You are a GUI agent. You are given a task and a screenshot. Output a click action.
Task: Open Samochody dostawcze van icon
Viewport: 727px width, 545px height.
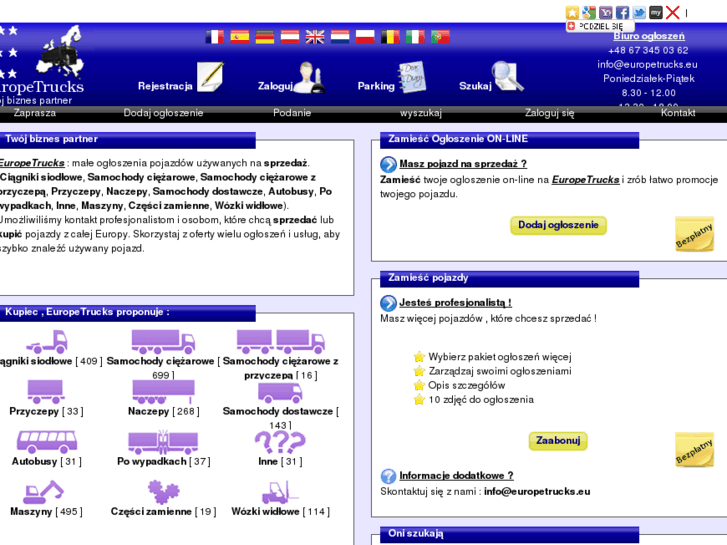[280, 392]
